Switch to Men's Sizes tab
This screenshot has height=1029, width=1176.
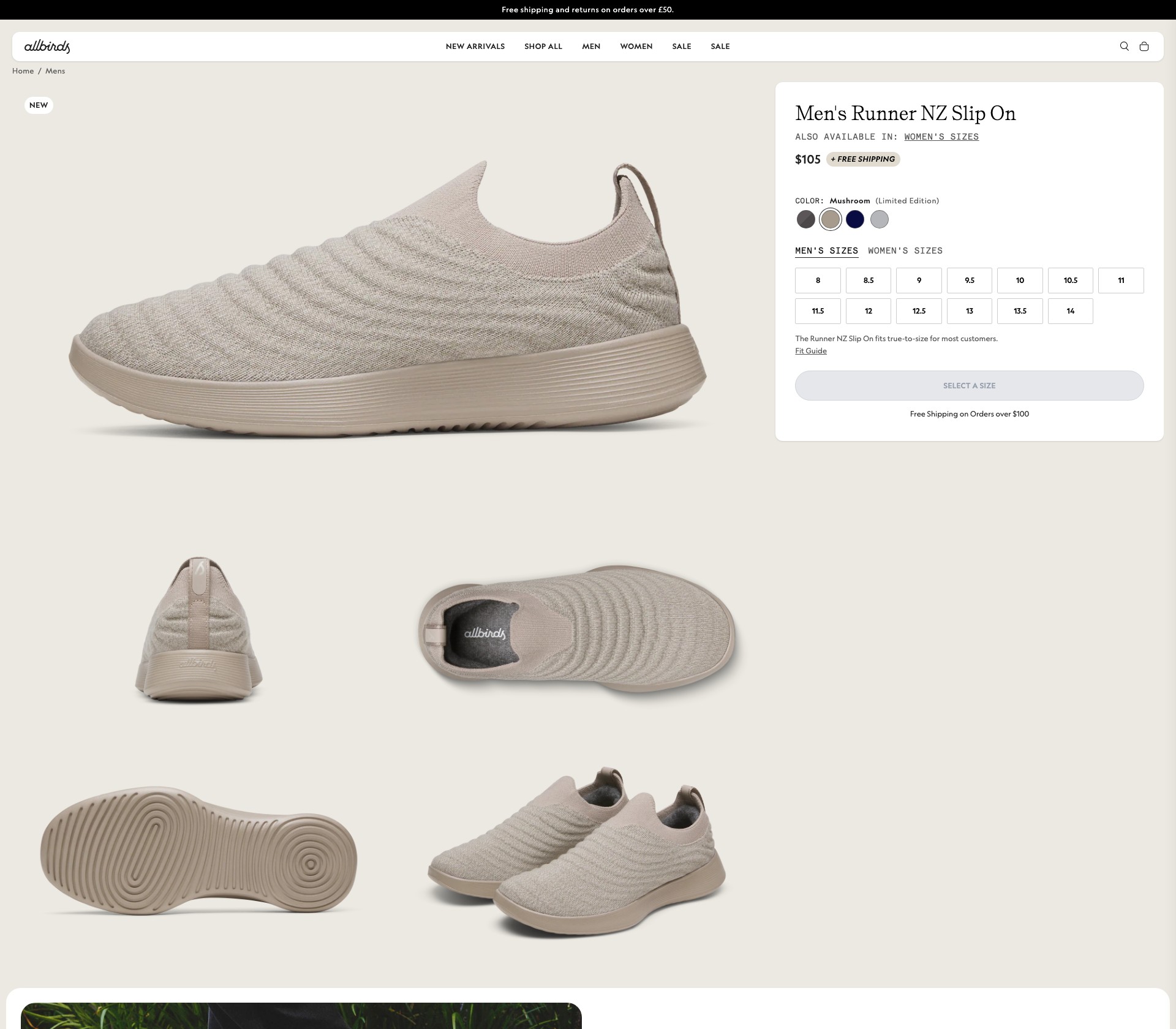[826, 251]
